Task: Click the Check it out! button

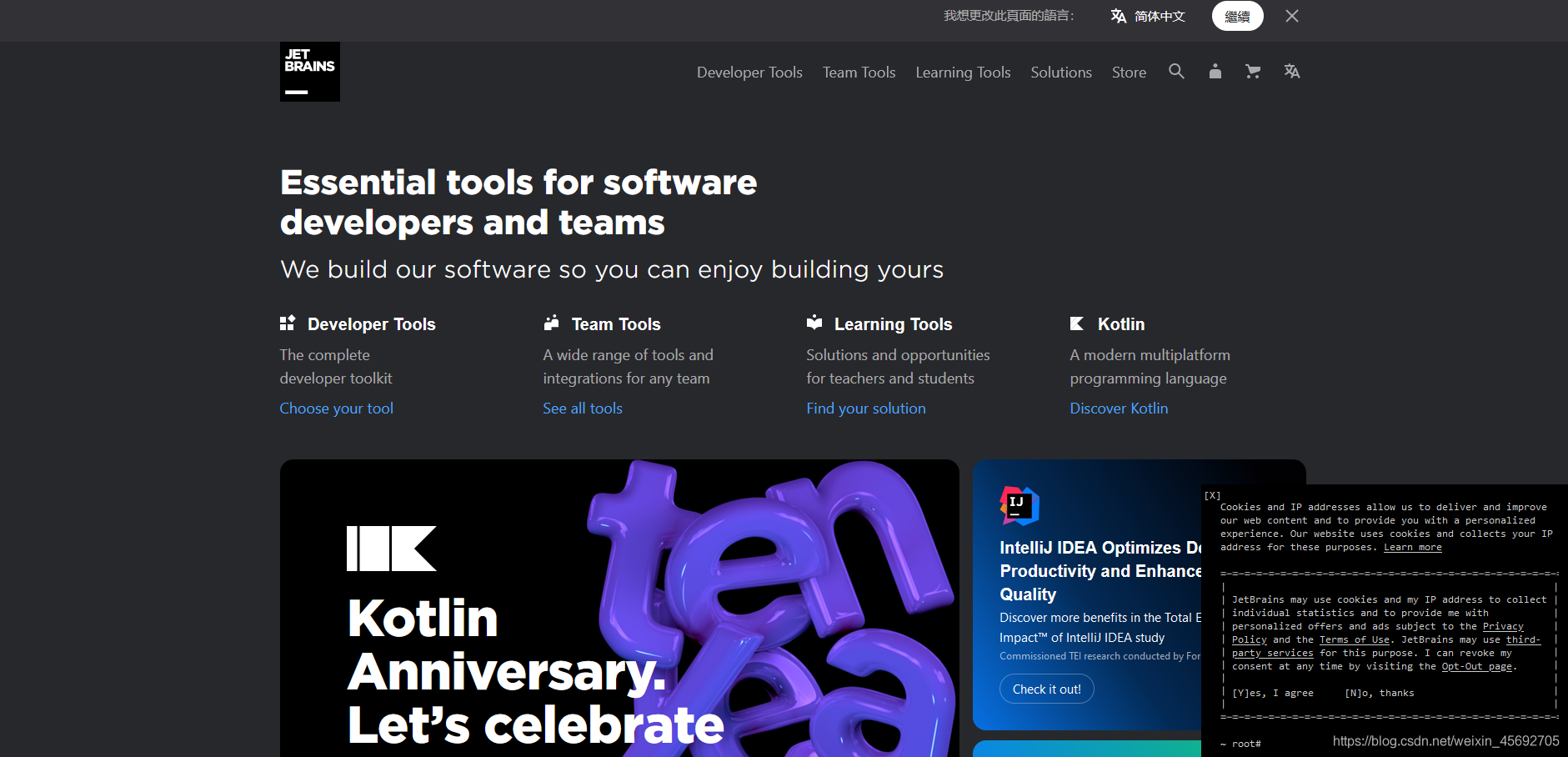Action: point(1047,689)
